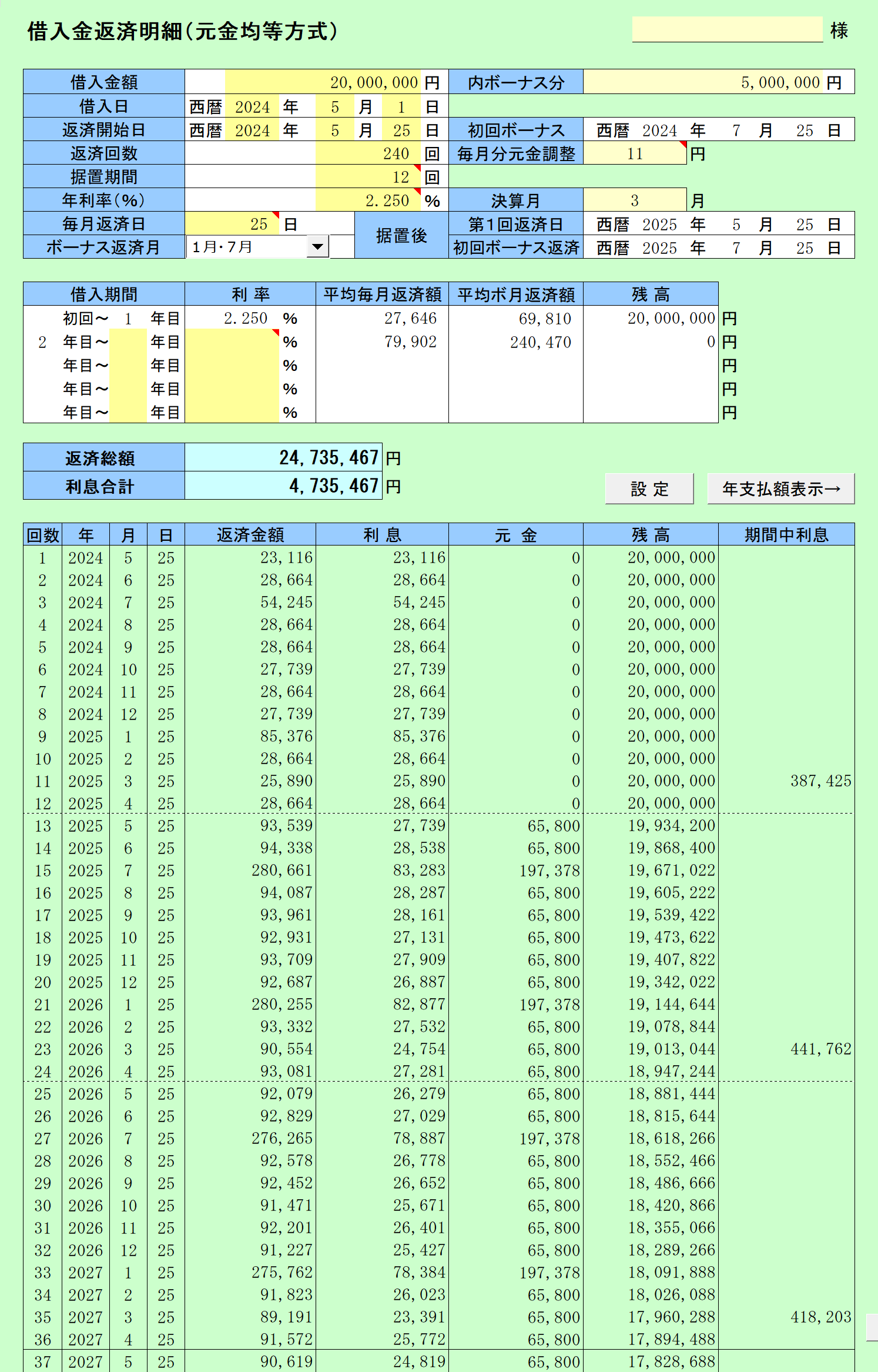Click the 返済開始日 day cell showing 25
Image resolution: width=878 pixels, height=1372 pixels.
pos(401,130)
